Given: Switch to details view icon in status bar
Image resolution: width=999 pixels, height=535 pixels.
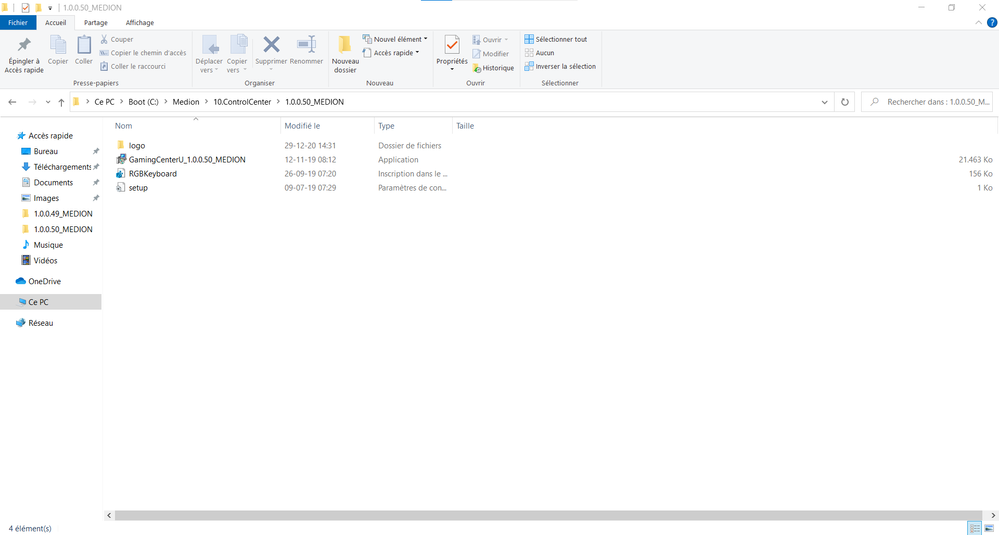Looking at the screenshot, I should [x=975, y=529].
